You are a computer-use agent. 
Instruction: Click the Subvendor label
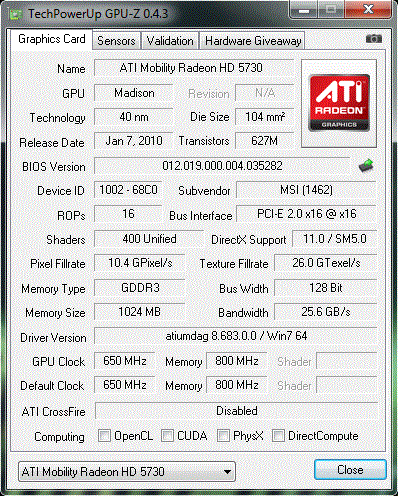pyautogui.click(x=204, y=191)
